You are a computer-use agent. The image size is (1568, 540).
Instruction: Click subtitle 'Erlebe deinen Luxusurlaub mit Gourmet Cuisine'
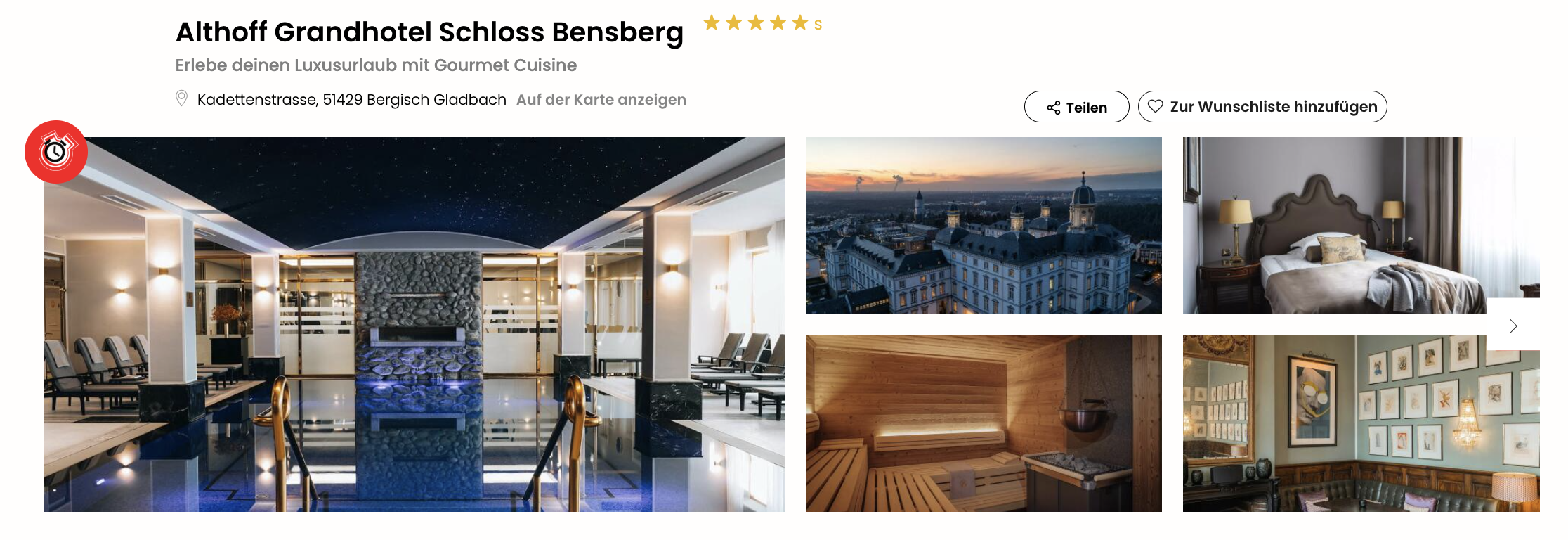click(376, 65)
